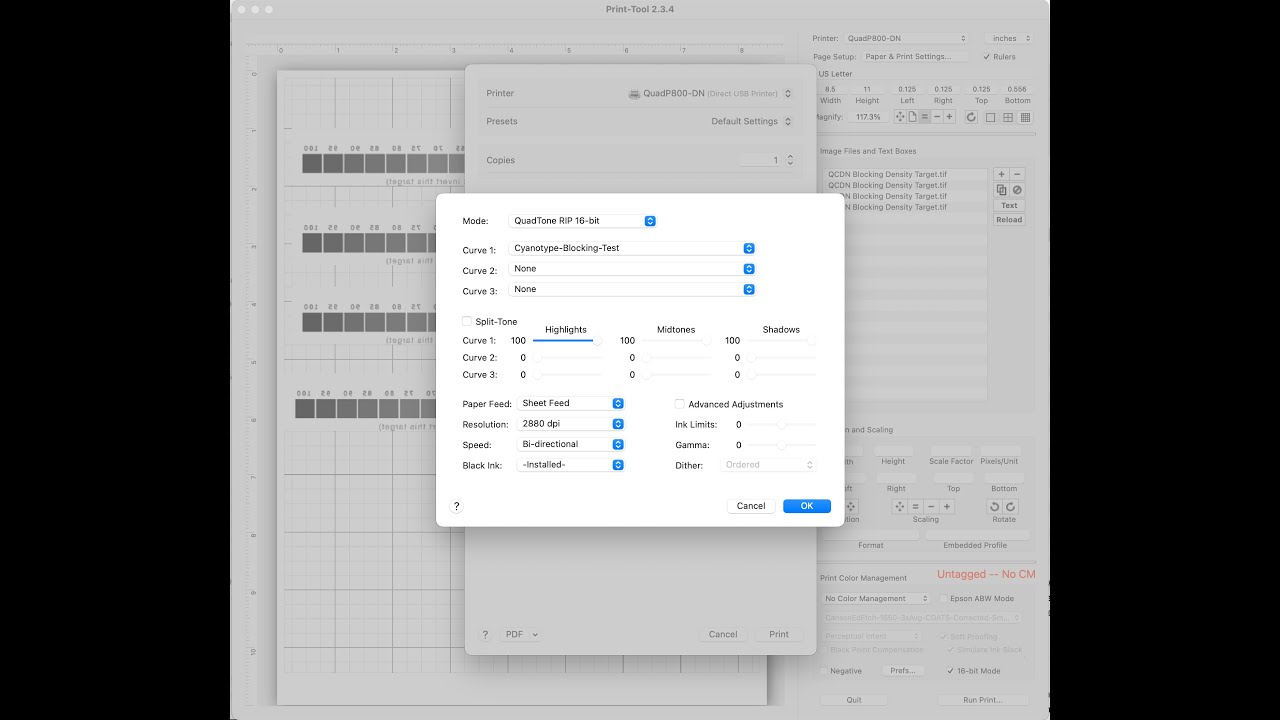1280x720 pixels.
Task: Click the Ink Limits slider
Action: click(782, 425)
